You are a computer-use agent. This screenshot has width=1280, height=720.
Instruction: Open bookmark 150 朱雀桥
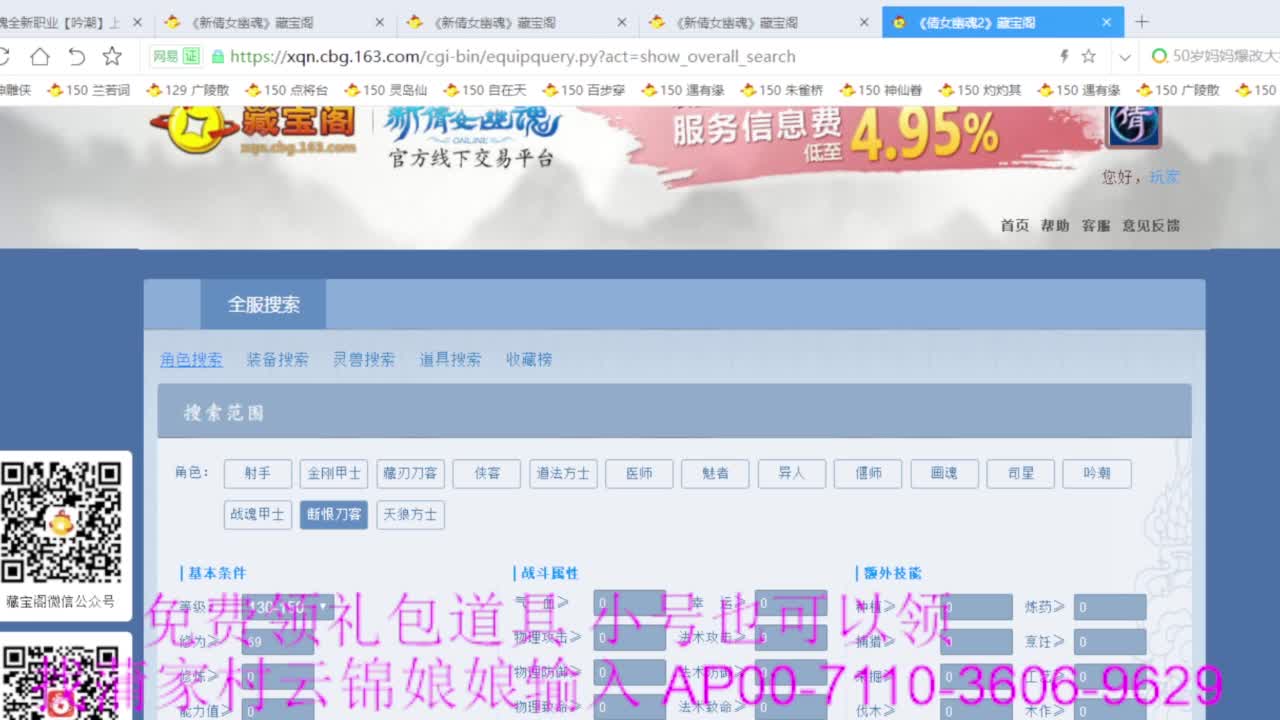[782, 90]
